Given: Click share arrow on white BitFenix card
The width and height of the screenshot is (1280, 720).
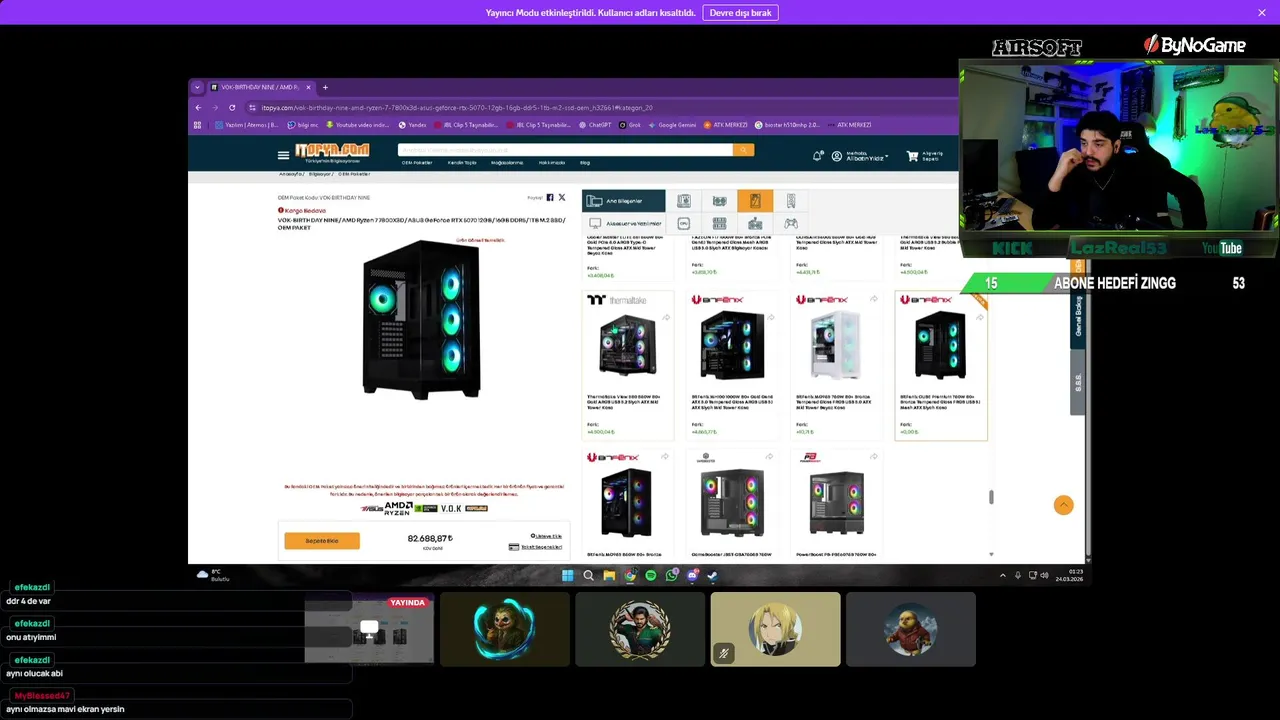Looking at the screenshot, I should click(874, 299).
